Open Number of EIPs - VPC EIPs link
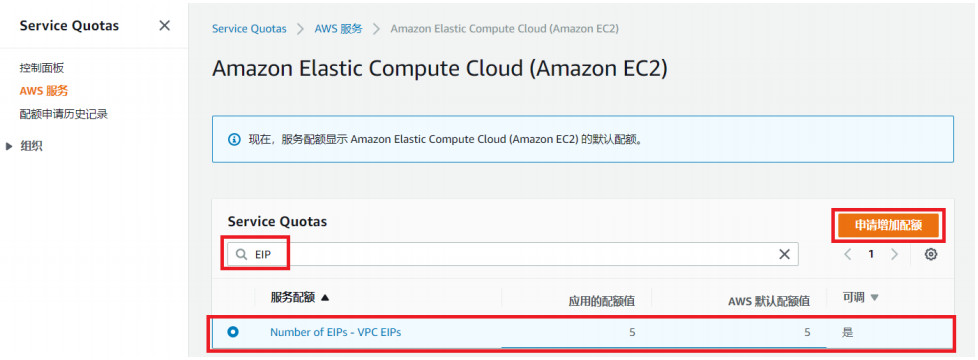This screenshot has width=978, height=360. [x=336, y=332]
